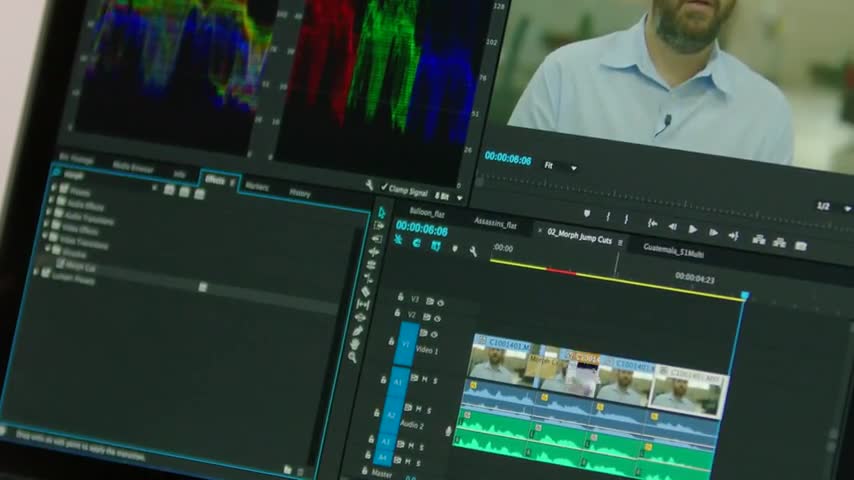Toggle V1 track targeting

[405, 344]
